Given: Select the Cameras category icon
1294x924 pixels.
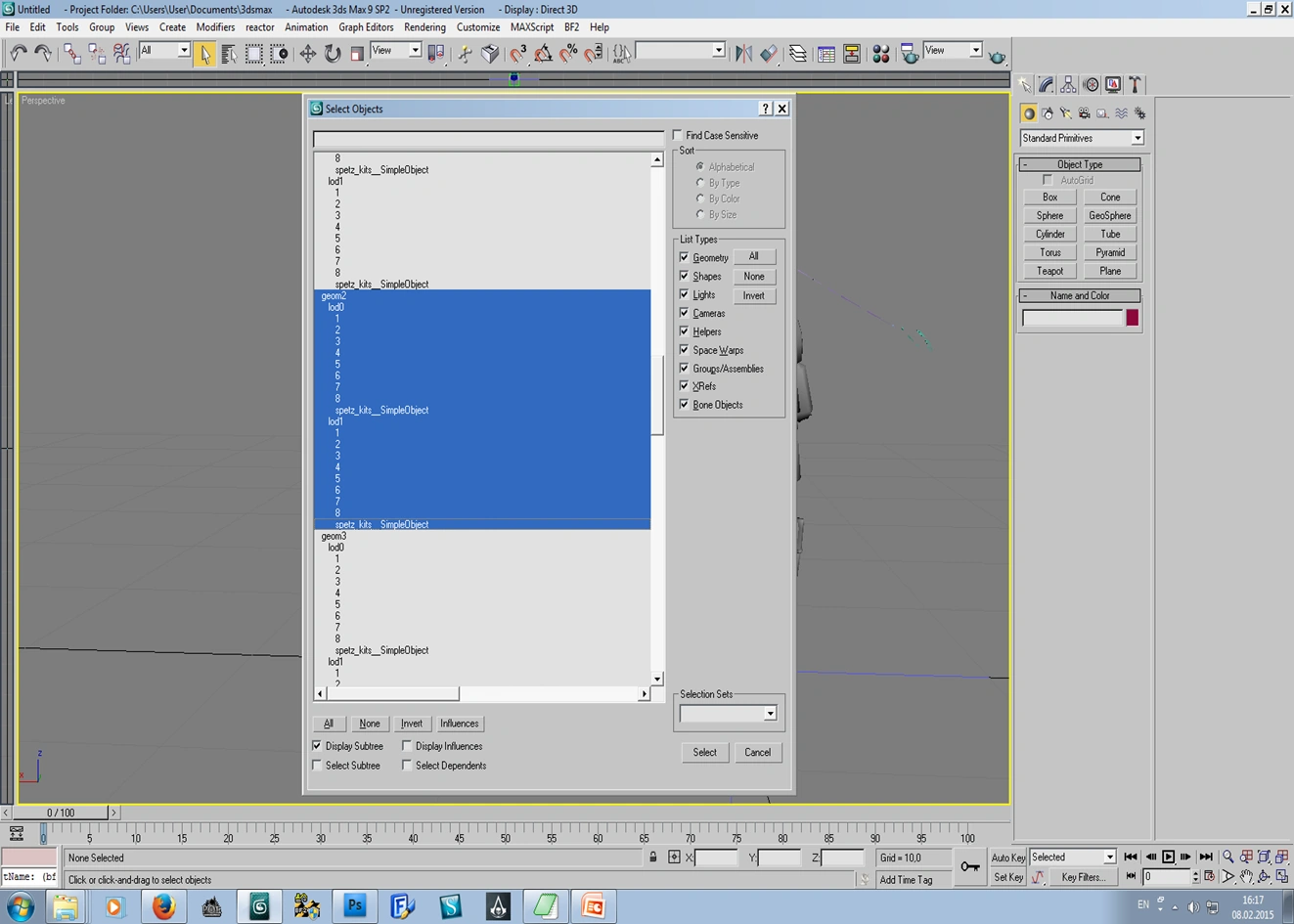Looking at the screenshot, I should pyautogui.click(x=1084, y=113).
